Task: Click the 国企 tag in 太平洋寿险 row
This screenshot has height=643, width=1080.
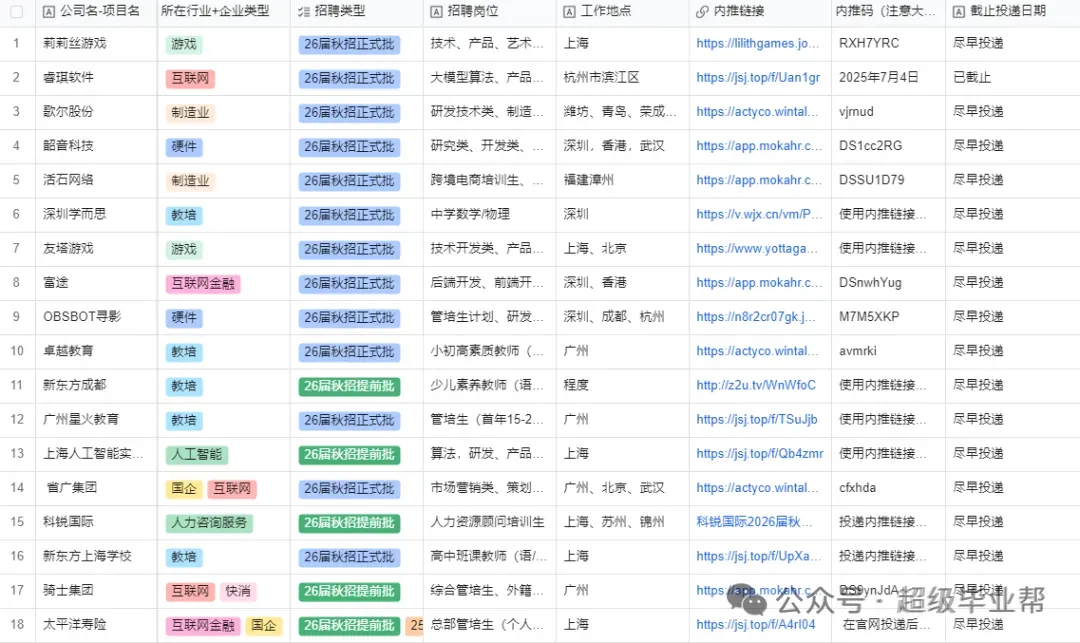Action: pos(264,626)
